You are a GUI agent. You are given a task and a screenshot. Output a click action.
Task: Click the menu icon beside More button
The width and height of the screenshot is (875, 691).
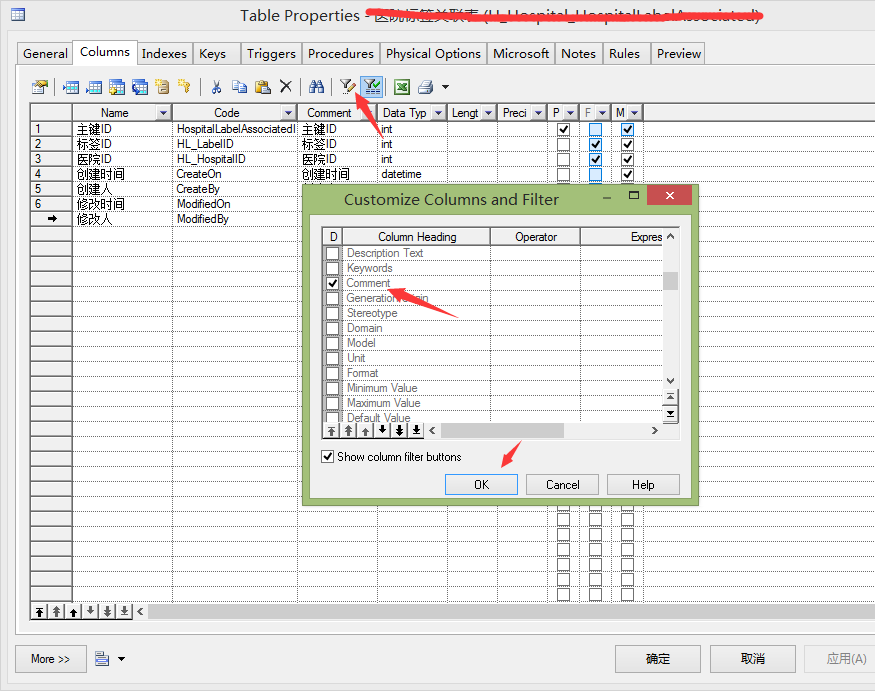point(102,659)
